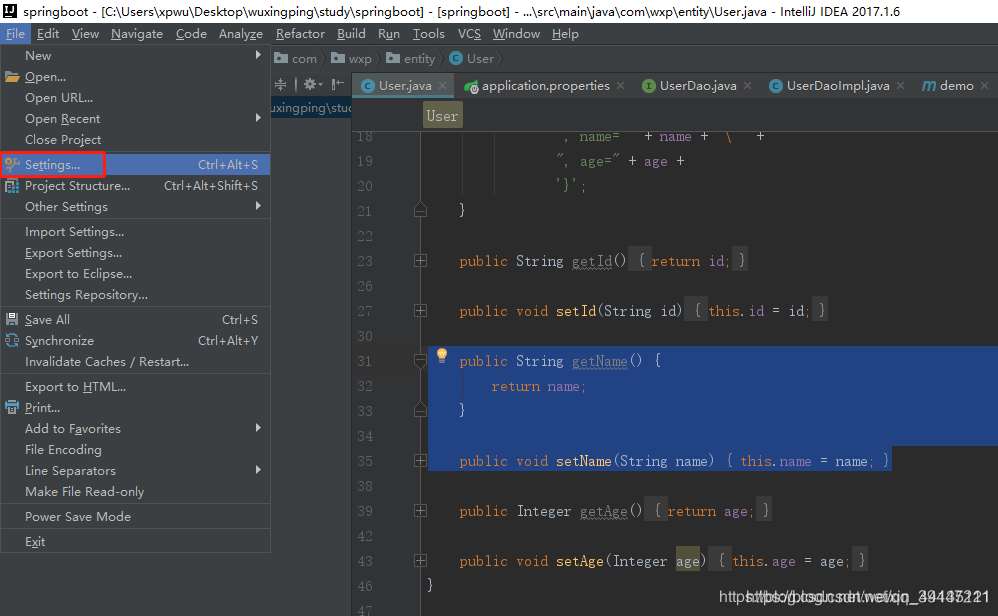Open the Run menu
The width and height of the screenshot is (998, 616).
tap(389, 34)
